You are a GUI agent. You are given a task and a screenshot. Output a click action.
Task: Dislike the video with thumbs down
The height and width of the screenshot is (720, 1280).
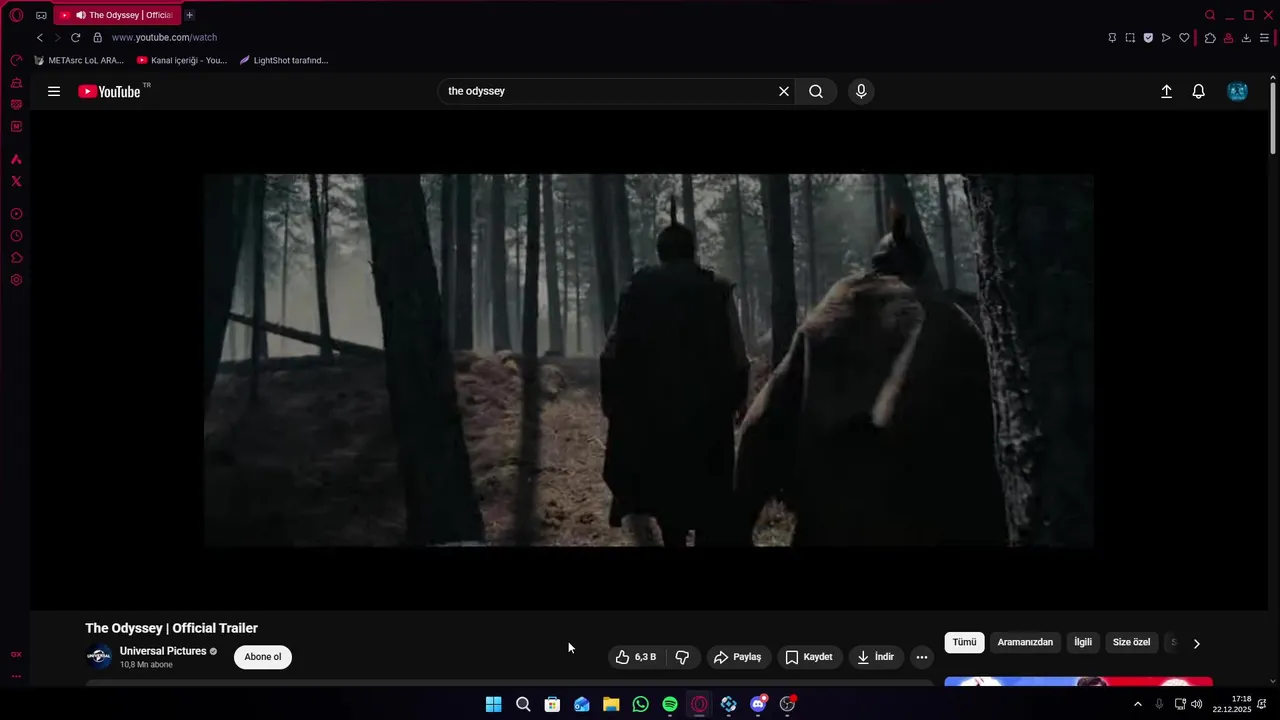coord(682,657)
